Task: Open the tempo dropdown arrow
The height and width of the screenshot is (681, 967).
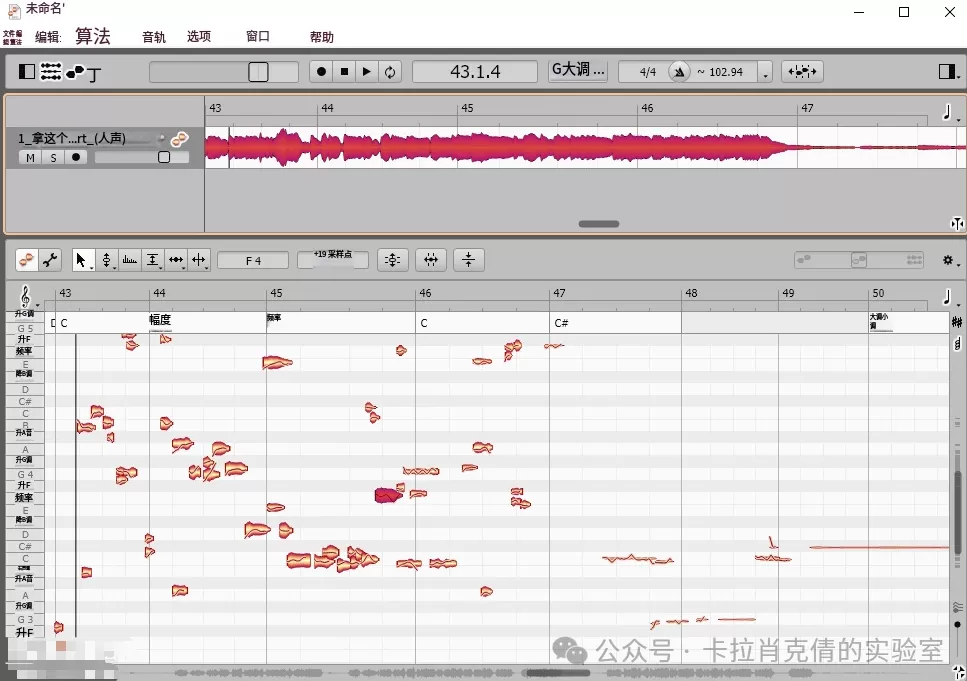Action: (766, 73)
